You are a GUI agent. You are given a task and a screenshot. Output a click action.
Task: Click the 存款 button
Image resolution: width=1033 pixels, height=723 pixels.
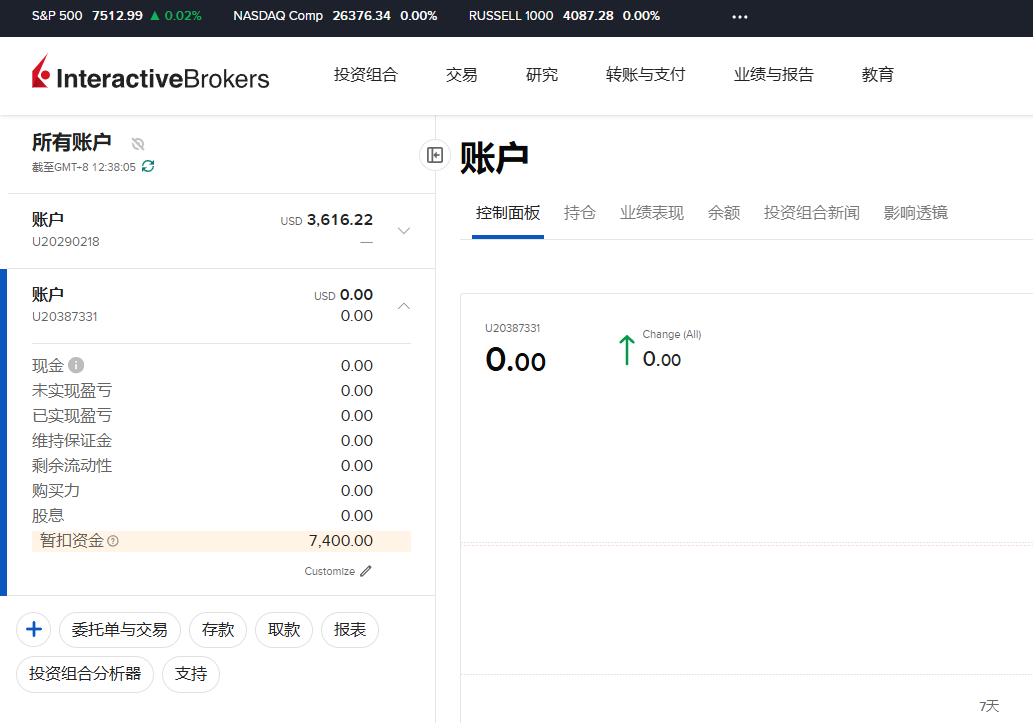[x=218, y=629]
